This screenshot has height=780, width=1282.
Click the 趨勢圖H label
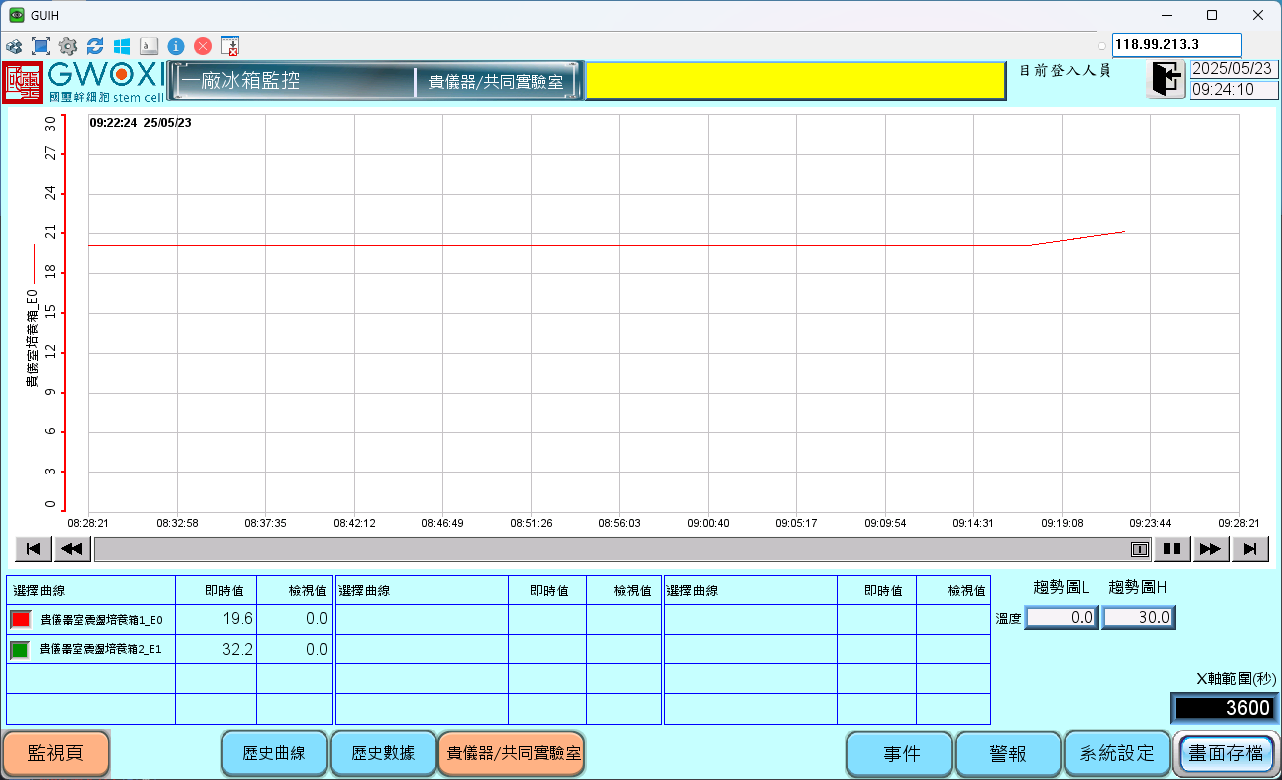tap(1137, 587)
